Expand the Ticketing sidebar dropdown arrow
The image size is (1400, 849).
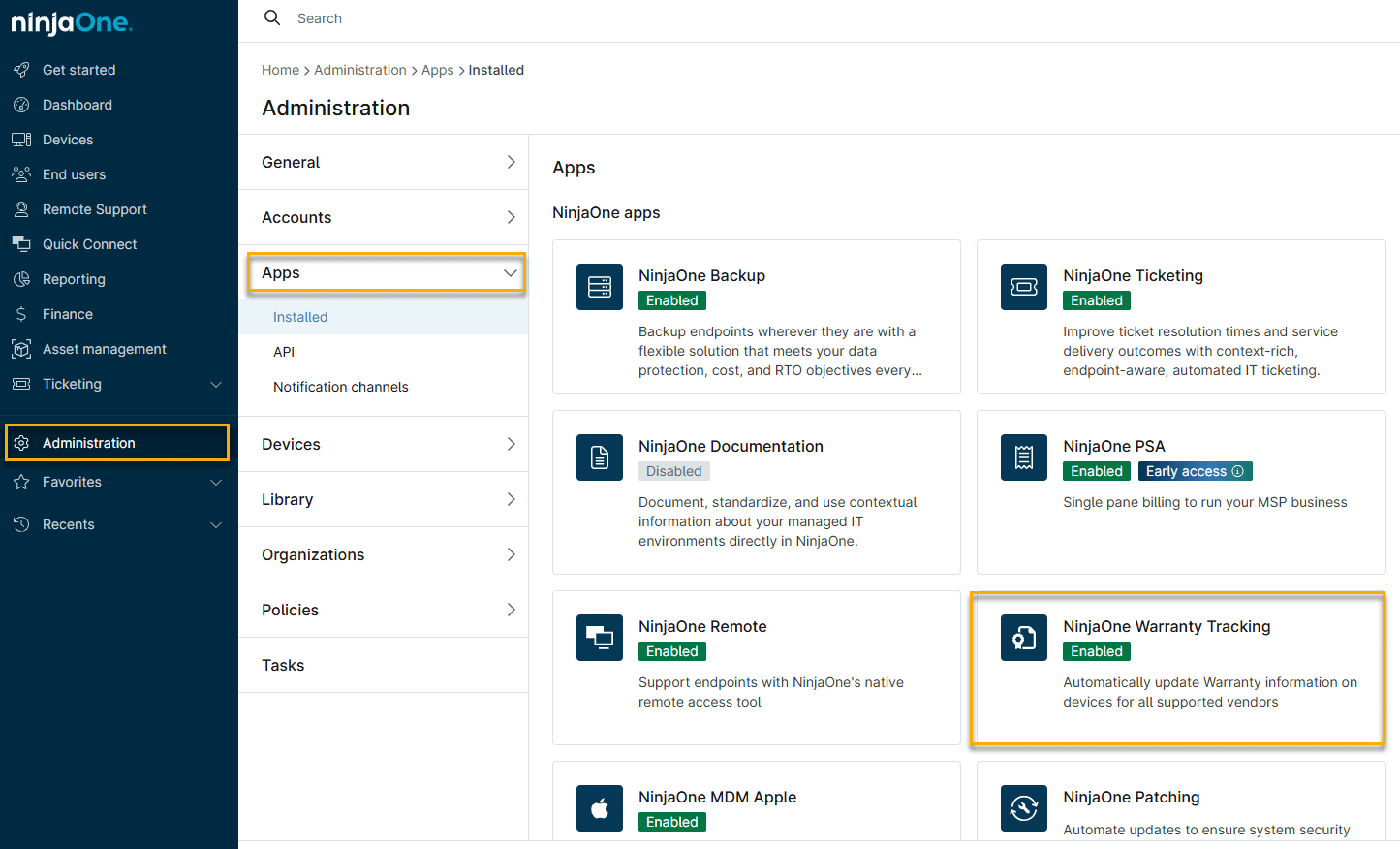coord(216,385)
